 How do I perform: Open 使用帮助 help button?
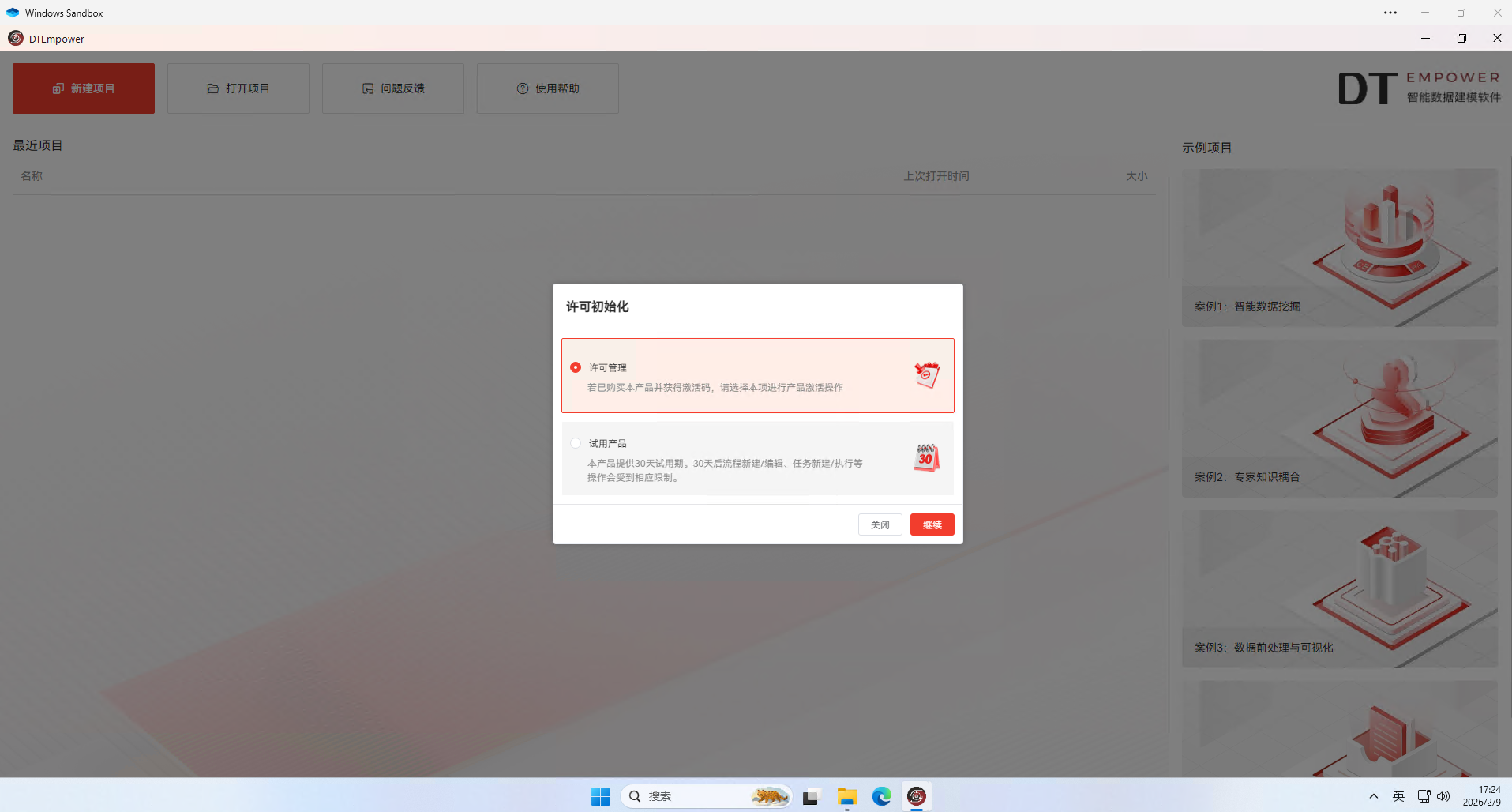click(548, 88)
